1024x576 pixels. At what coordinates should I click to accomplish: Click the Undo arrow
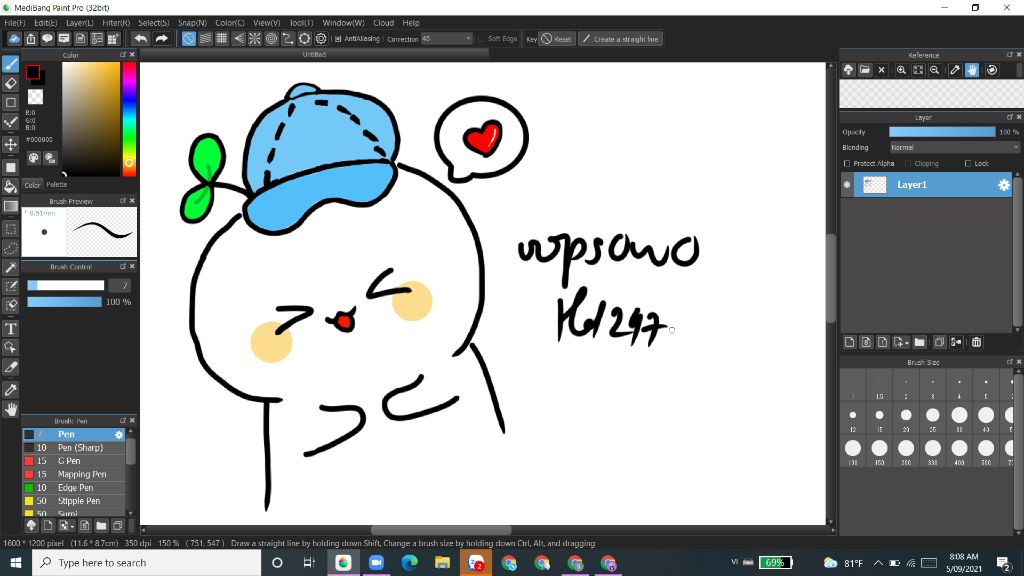point(140,39)
